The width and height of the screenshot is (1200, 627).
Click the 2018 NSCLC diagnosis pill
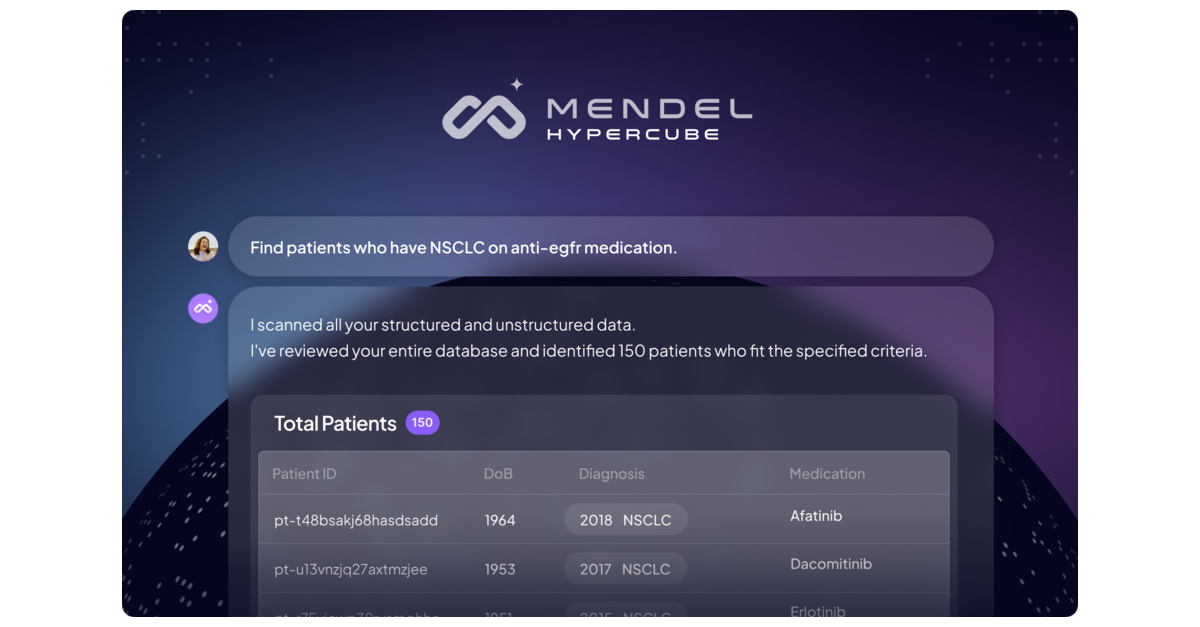click(x=625, y=519)
